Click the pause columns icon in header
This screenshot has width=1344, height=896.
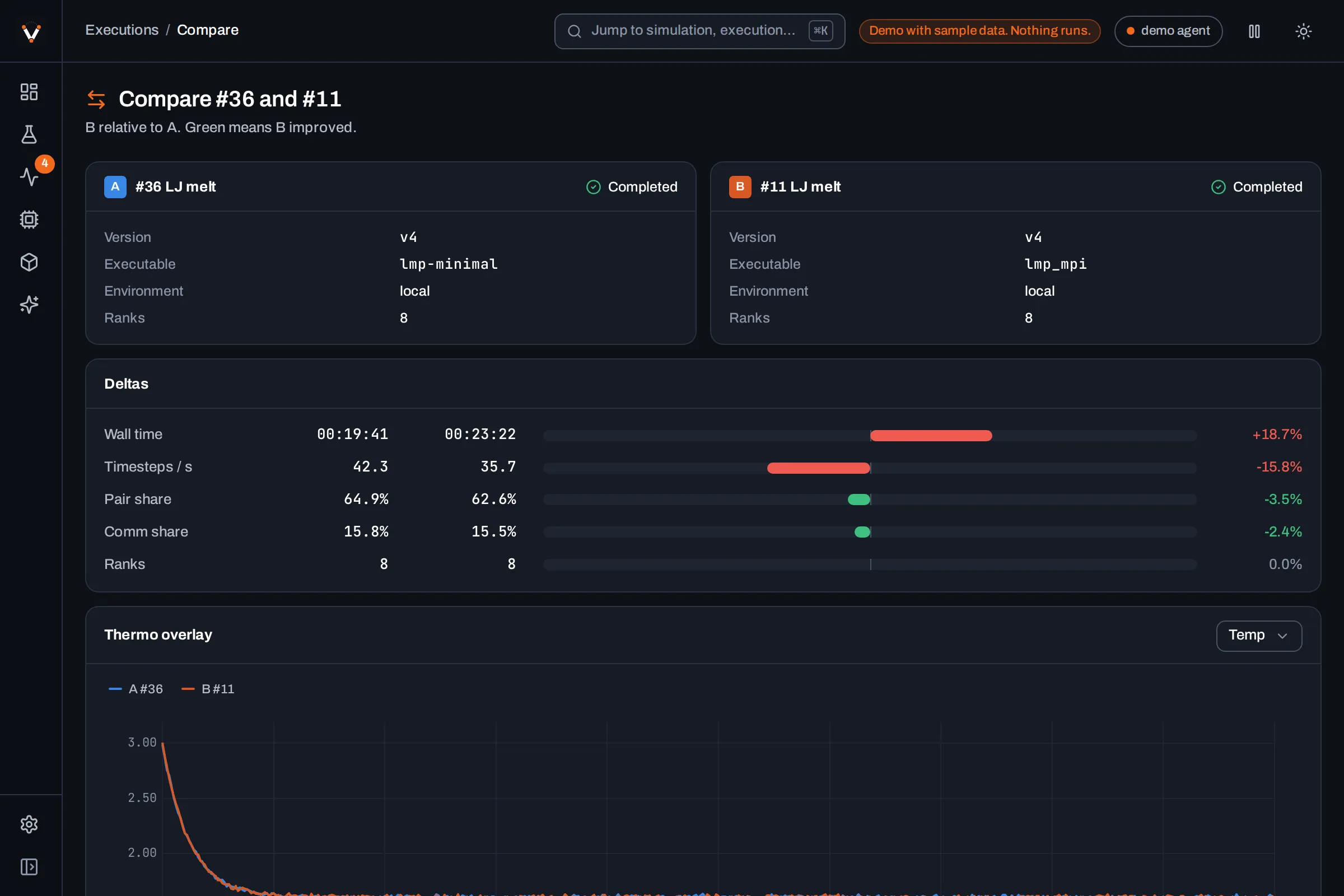click(1254, 31)
